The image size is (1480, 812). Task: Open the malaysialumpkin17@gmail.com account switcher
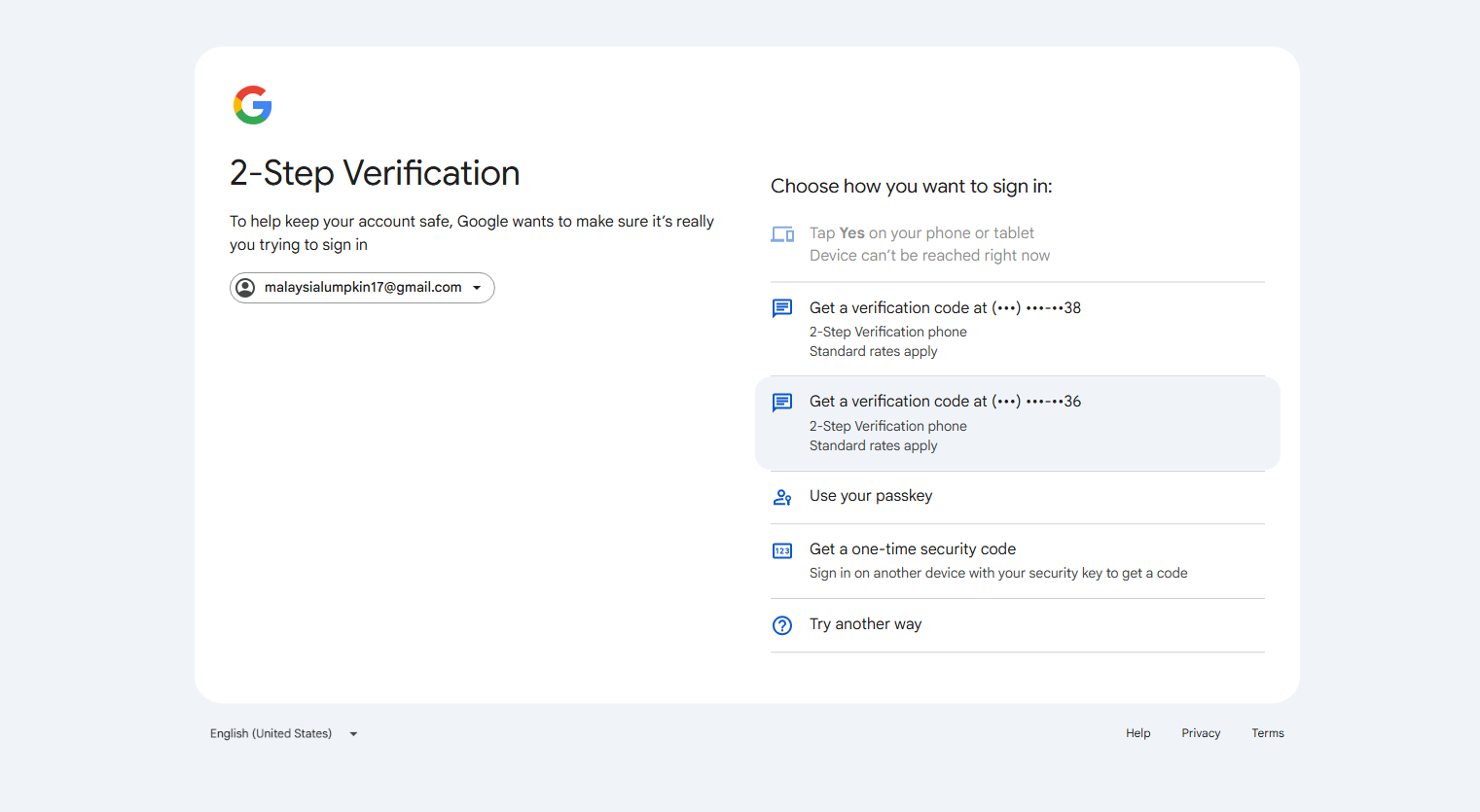(362, 288)
